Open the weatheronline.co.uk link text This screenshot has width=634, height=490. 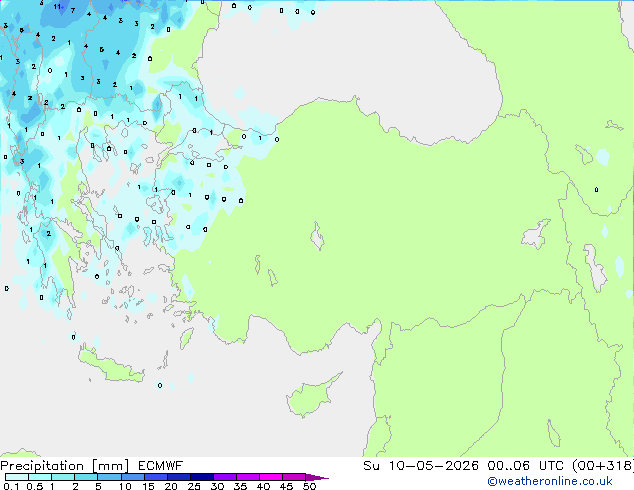pyautogui.click(x=550, y=481)
